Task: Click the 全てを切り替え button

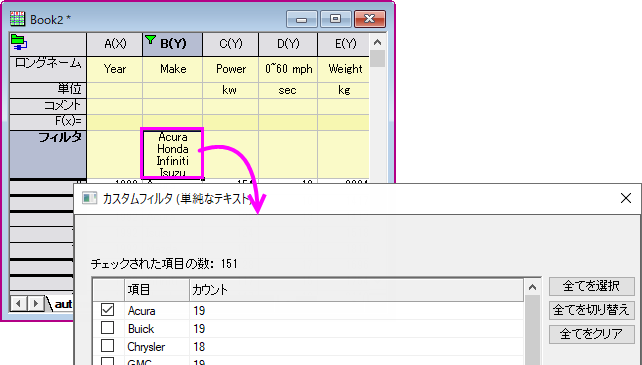Action: [592, 310]
